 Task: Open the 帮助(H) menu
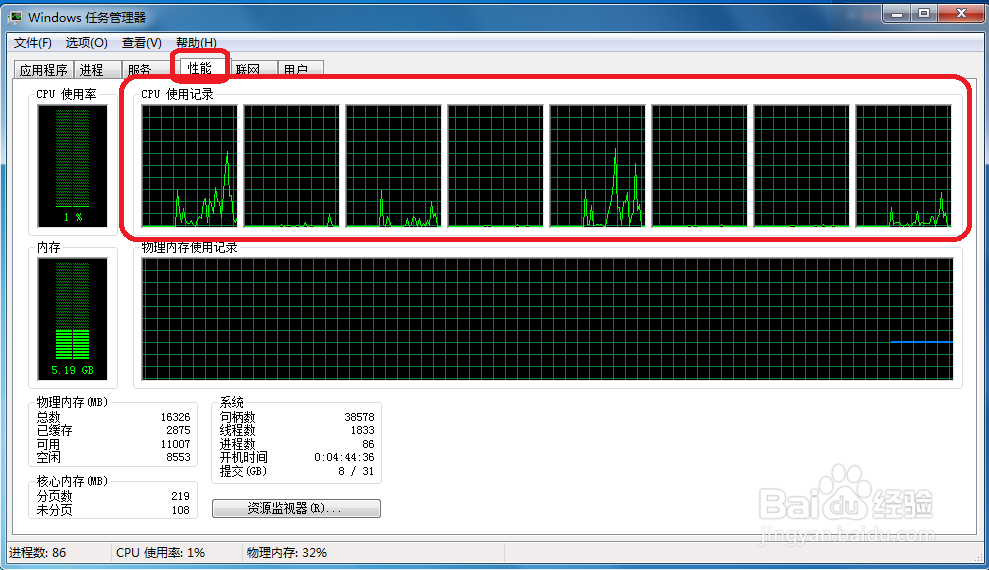point(196,43)
